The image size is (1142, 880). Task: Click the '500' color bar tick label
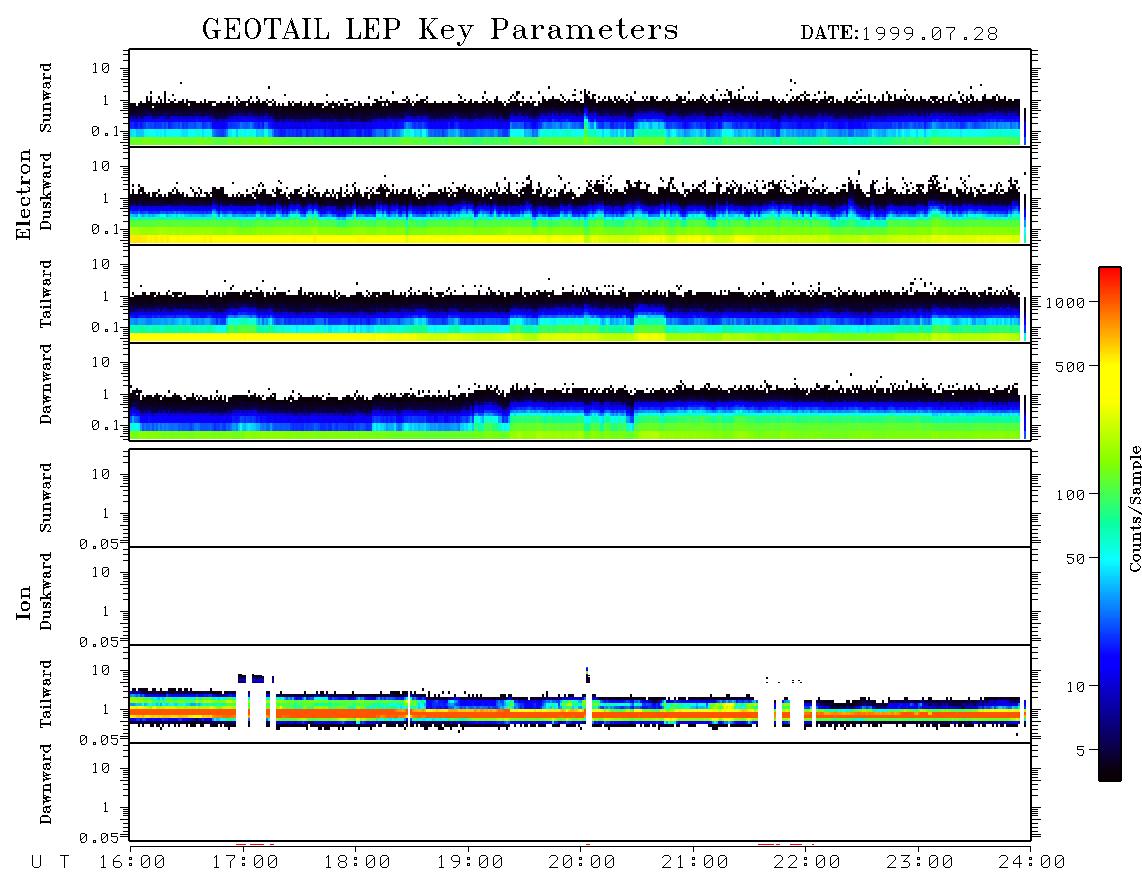1070,366
